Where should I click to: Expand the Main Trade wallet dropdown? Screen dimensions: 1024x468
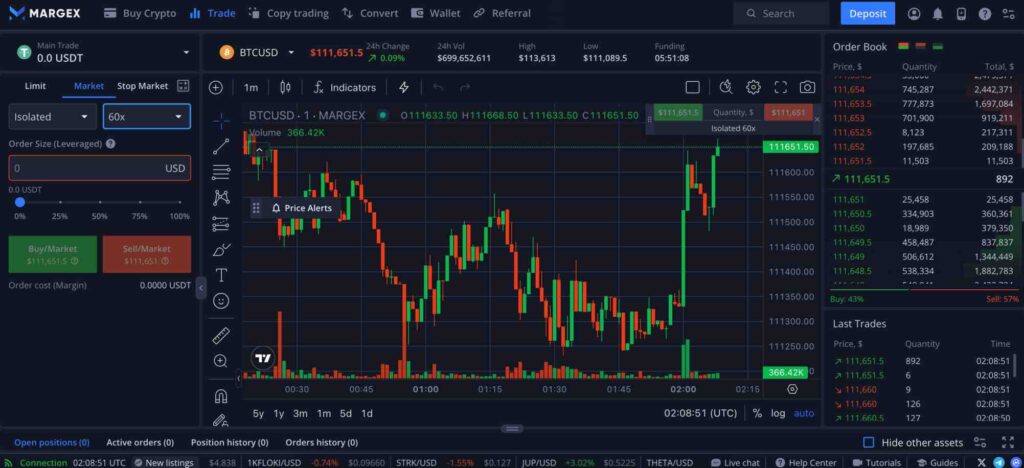tap(186, 52)
